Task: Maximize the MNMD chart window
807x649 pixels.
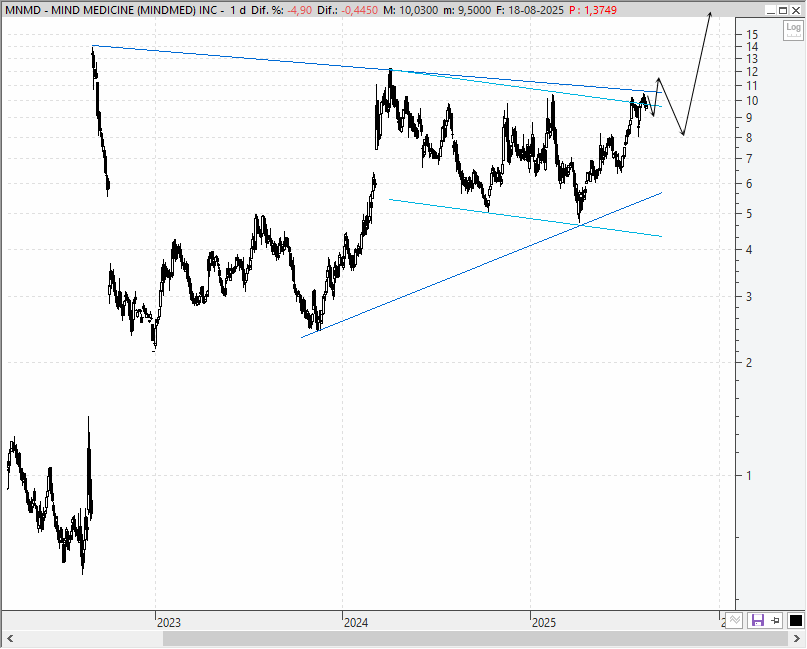Action: point(782,10)
